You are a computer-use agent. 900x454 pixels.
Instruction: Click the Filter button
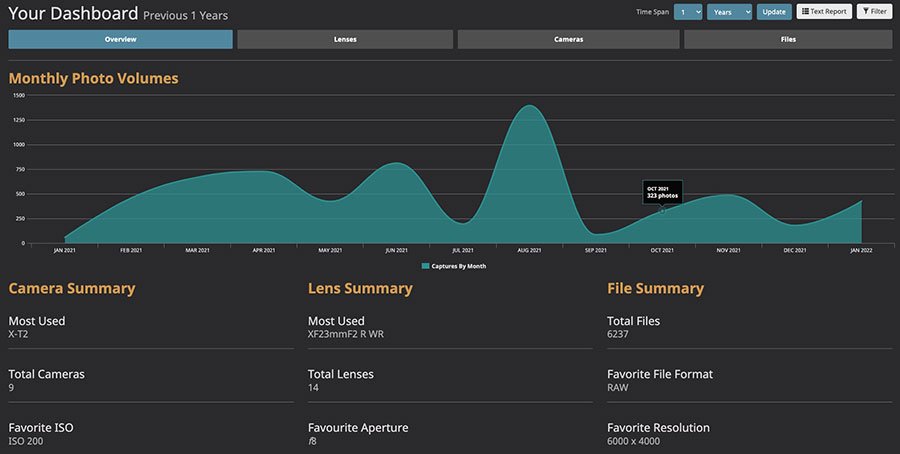874,11
